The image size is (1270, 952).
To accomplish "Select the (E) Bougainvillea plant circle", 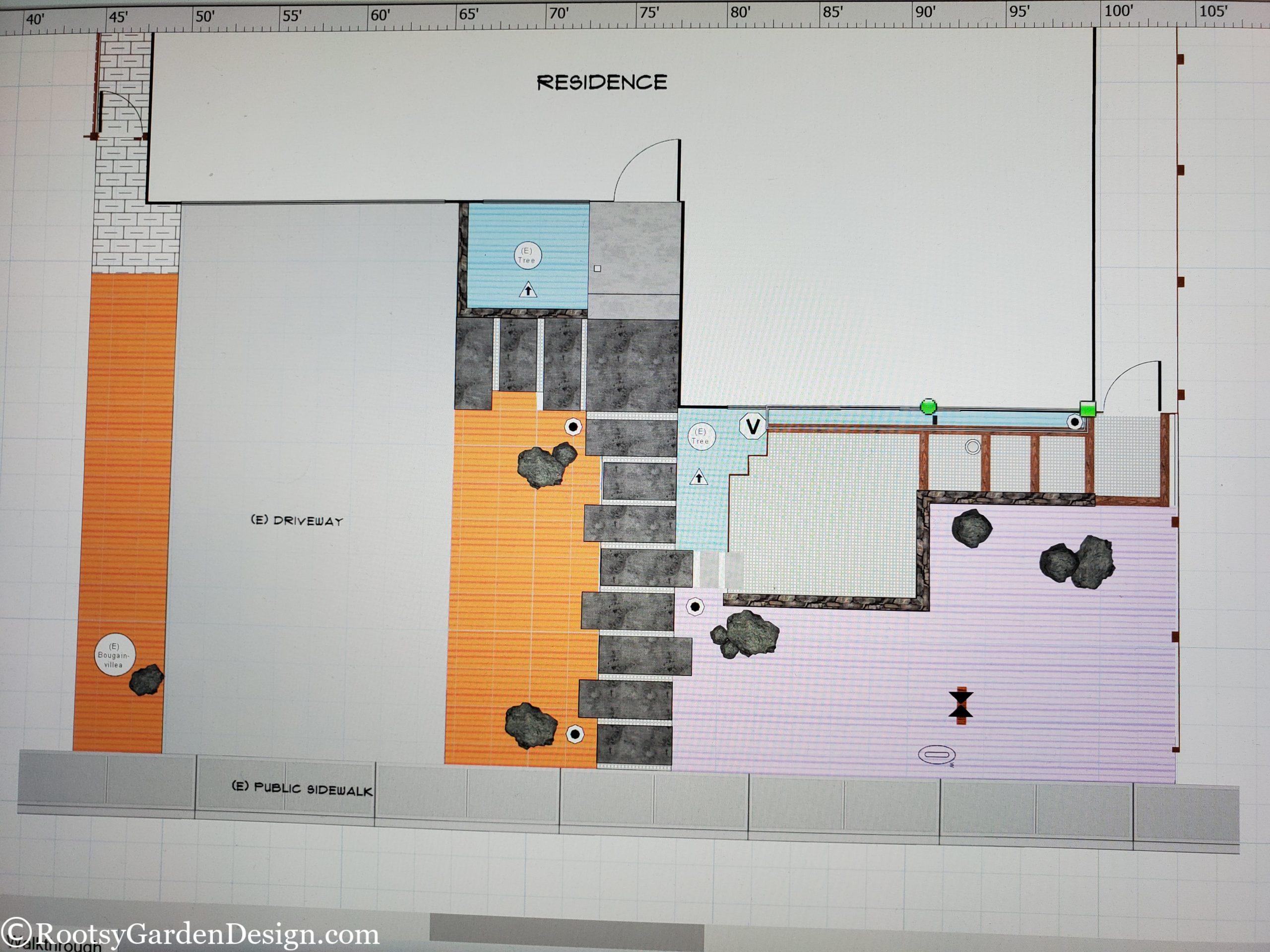I will [114, 655].
